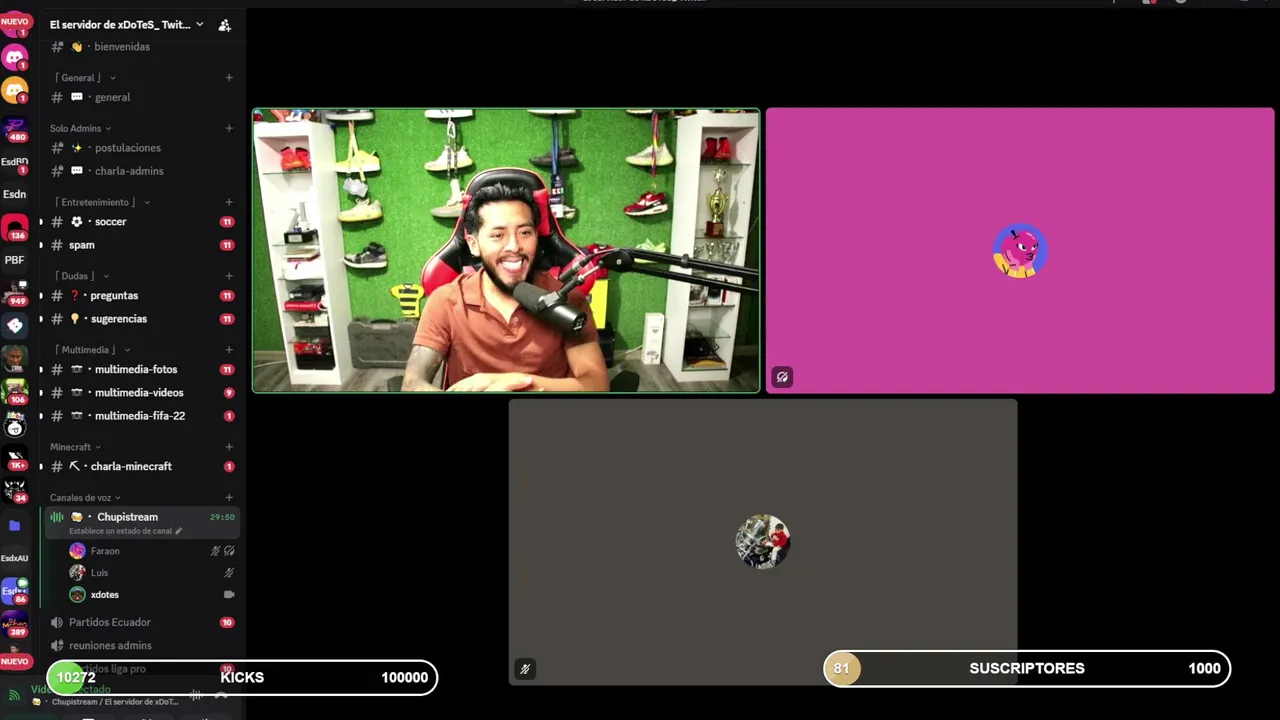Open the EsdBD server icon
This screenshot has height=720, width=1280.
coord(15,161)
